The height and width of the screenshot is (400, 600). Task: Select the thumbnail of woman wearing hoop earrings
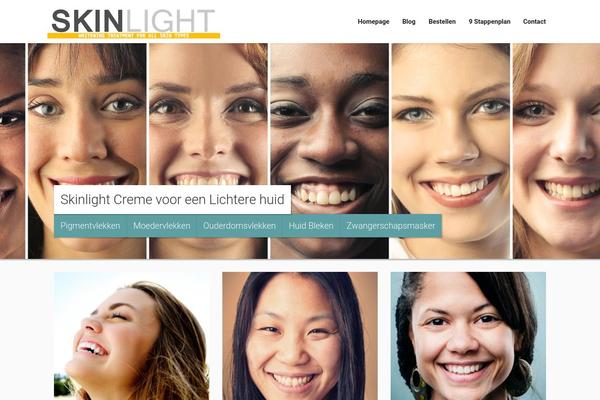(468, 336)
